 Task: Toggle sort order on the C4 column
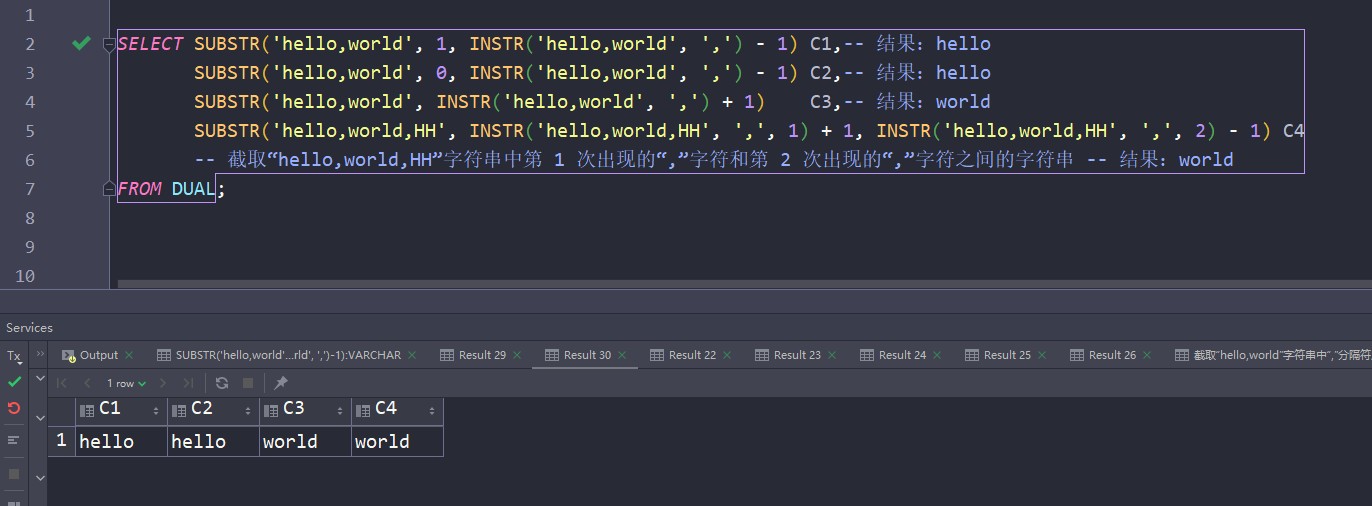click(x=432, y=410)
